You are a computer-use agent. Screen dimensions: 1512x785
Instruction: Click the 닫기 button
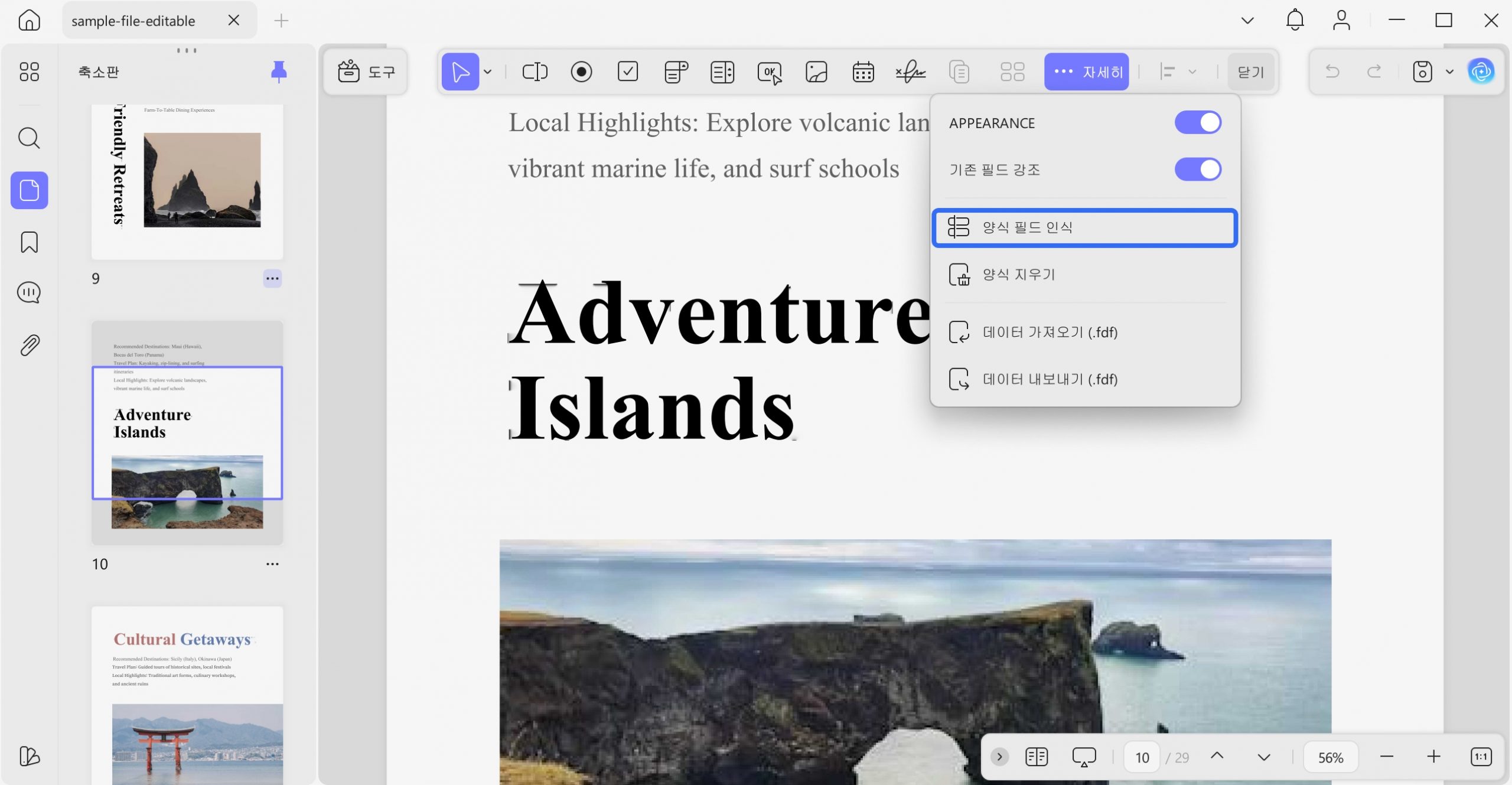point(1251,72)
